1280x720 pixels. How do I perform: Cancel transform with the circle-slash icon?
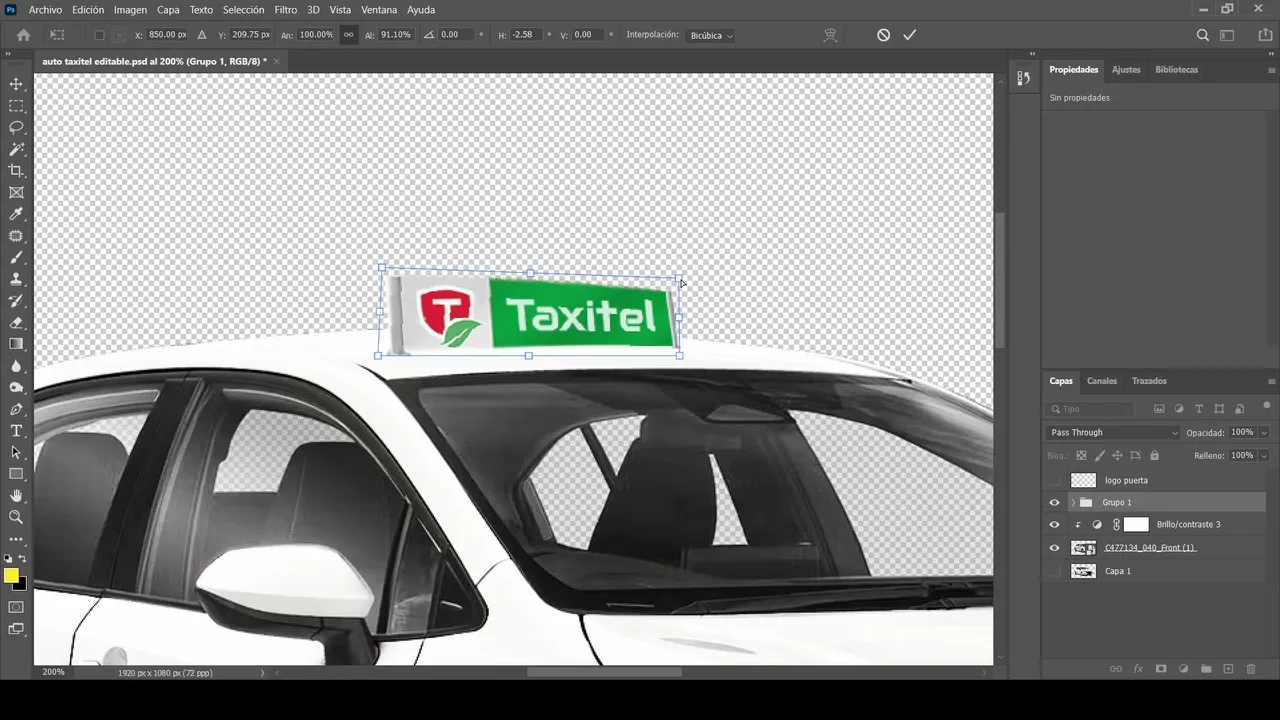pos(883,35)
